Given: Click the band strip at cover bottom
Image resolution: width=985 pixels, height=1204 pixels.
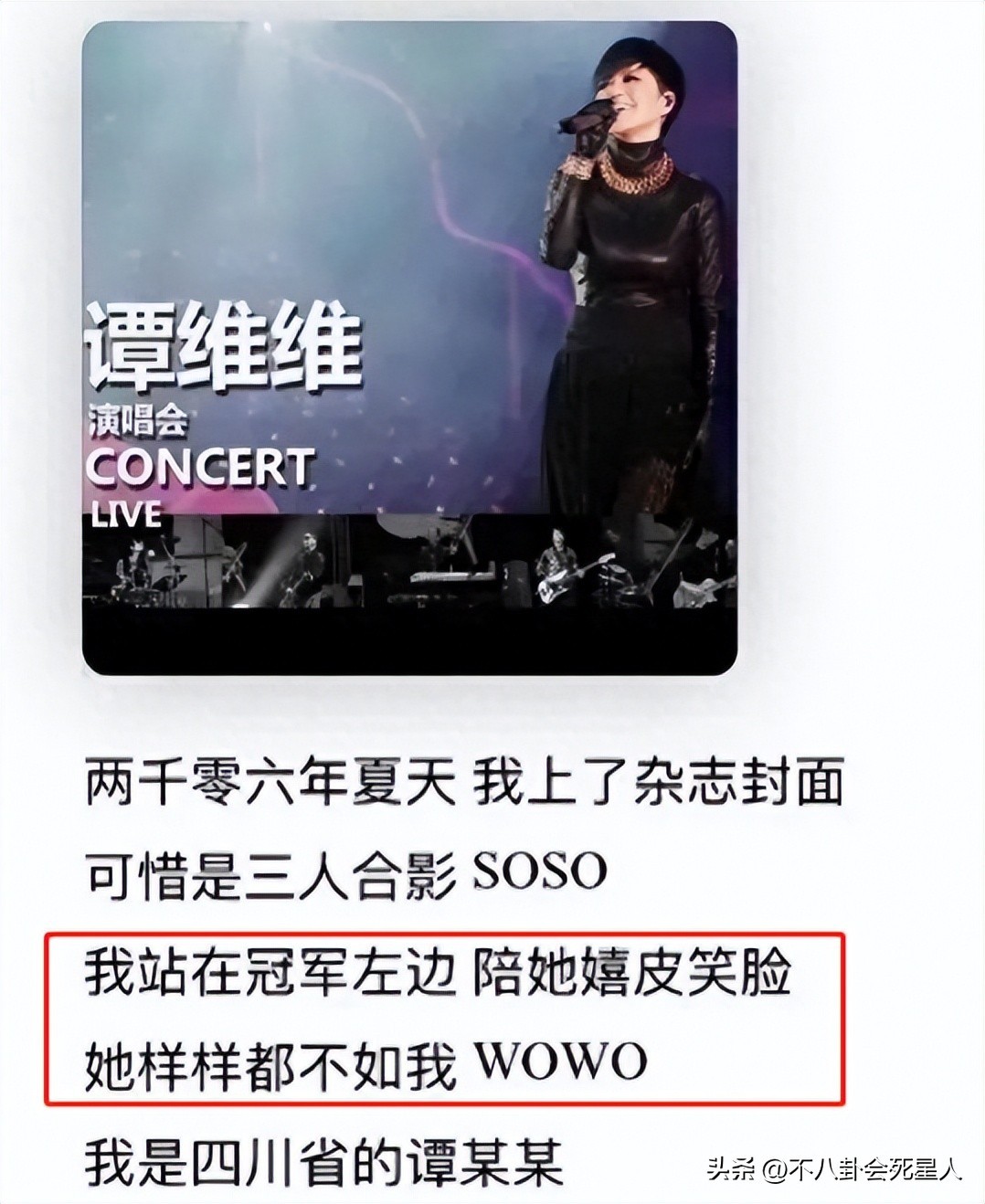Looking at the screenshot, I should point(409,562).
